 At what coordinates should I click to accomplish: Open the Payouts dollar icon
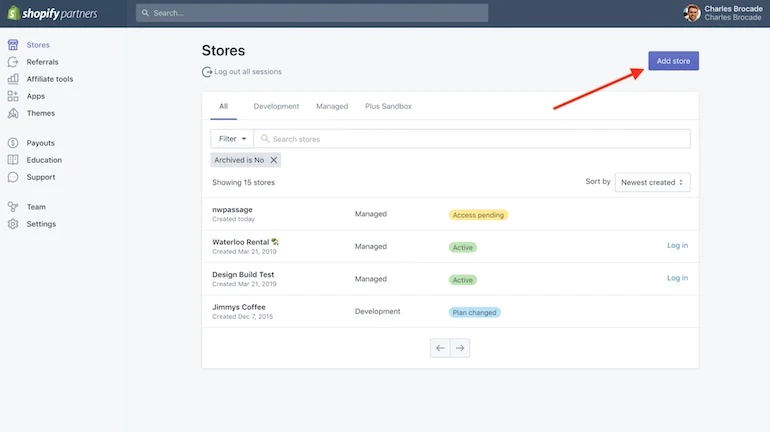click(13, 143)
